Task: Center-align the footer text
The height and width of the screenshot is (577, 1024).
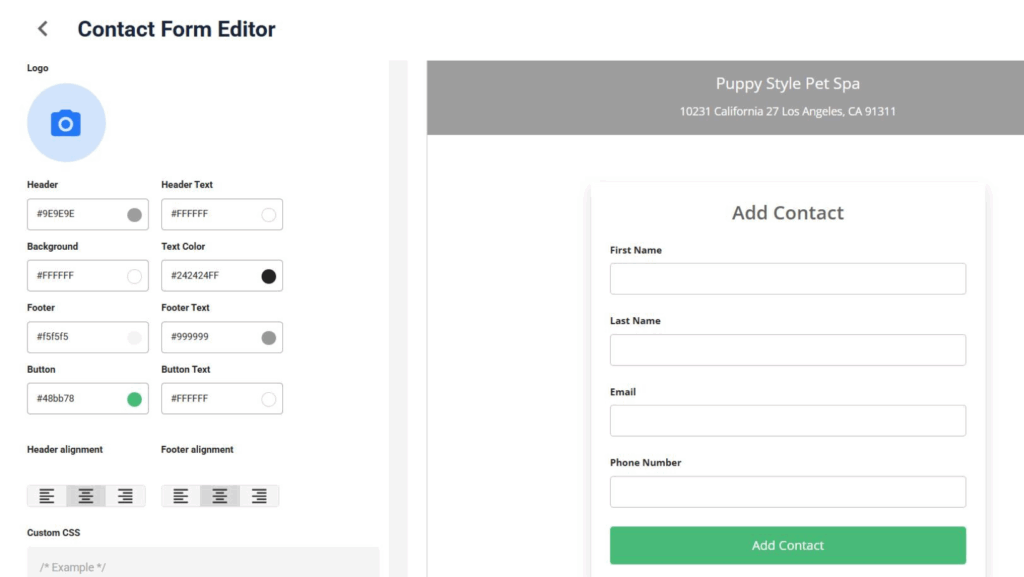Action: click(220, 496)
